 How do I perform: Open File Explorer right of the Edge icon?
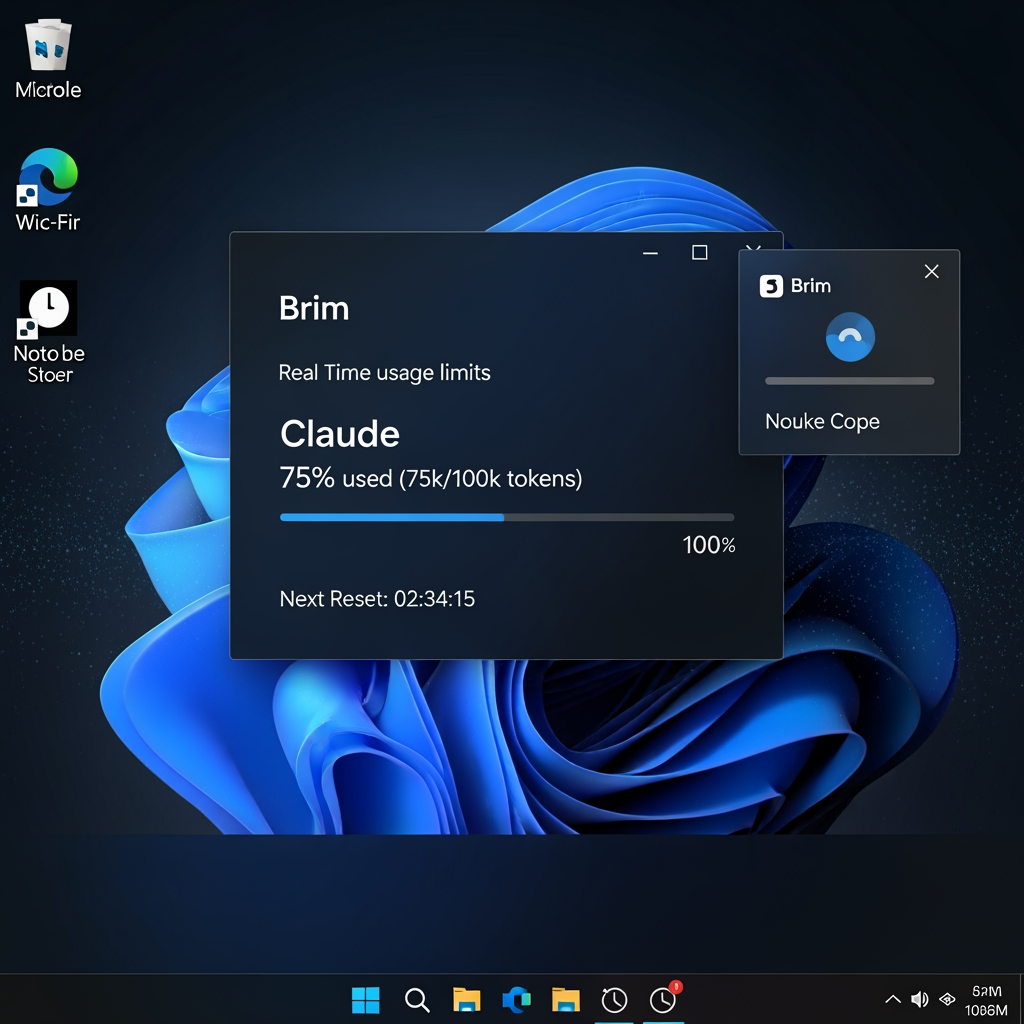pos(566,1000)
